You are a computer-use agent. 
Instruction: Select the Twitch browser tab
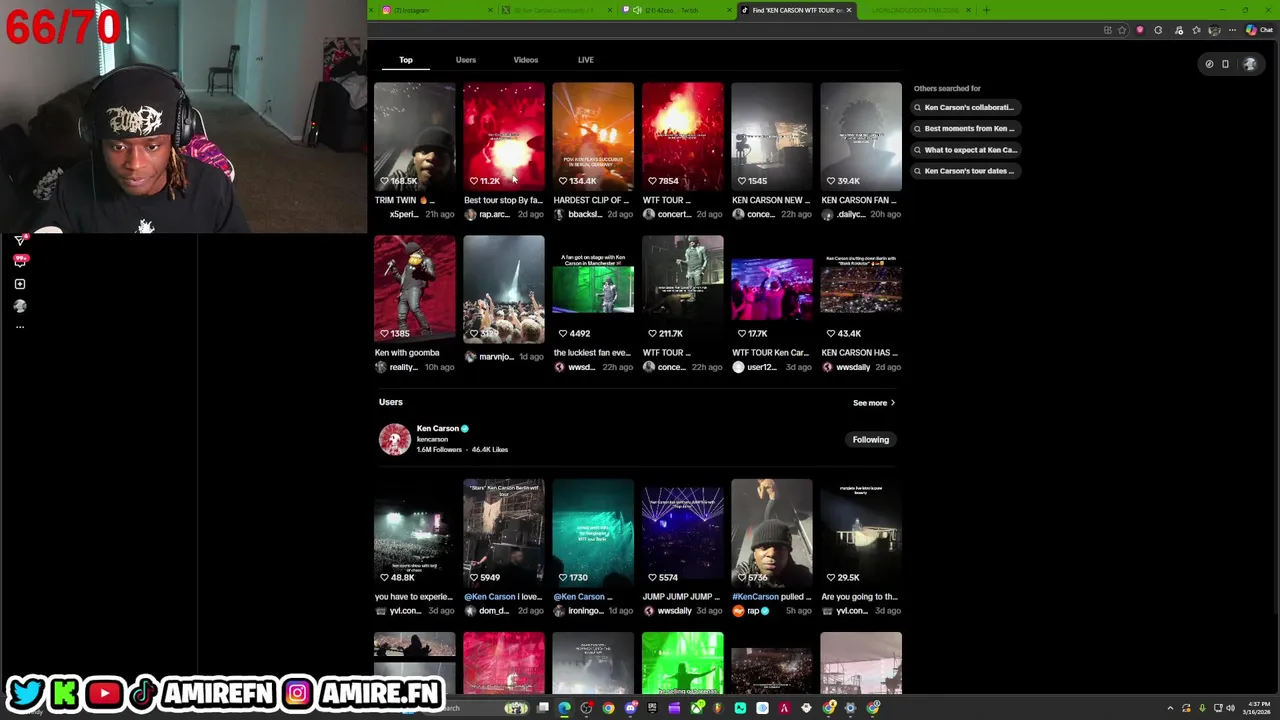pos(675,10)
